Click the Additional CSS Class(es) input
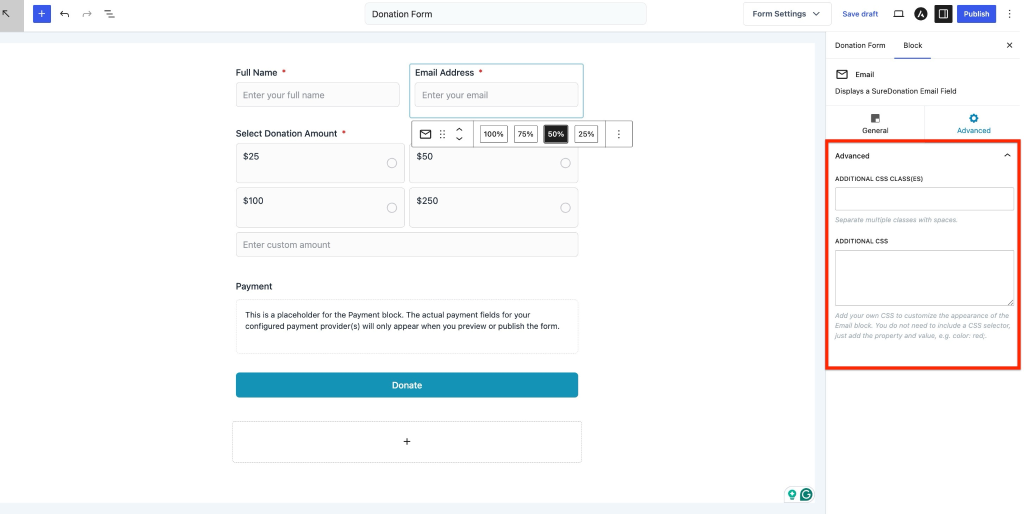Screen dimensions: 1024x514 (x=924, y=199)
